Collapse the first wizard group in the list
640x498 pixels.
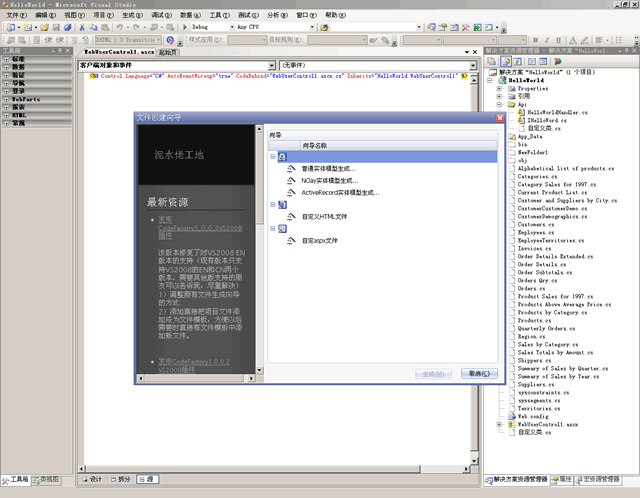point(273,156)
